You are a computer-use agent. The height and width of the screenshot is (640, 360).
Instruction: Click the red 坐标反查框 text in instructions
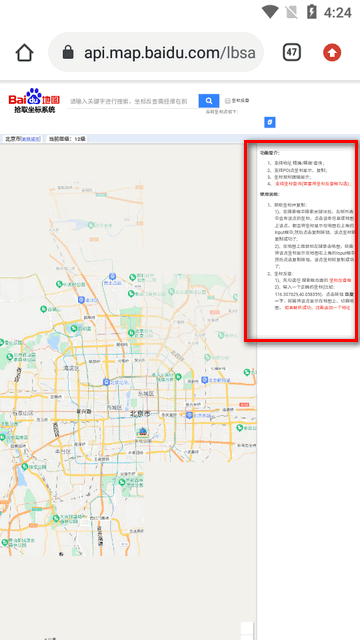340,280
